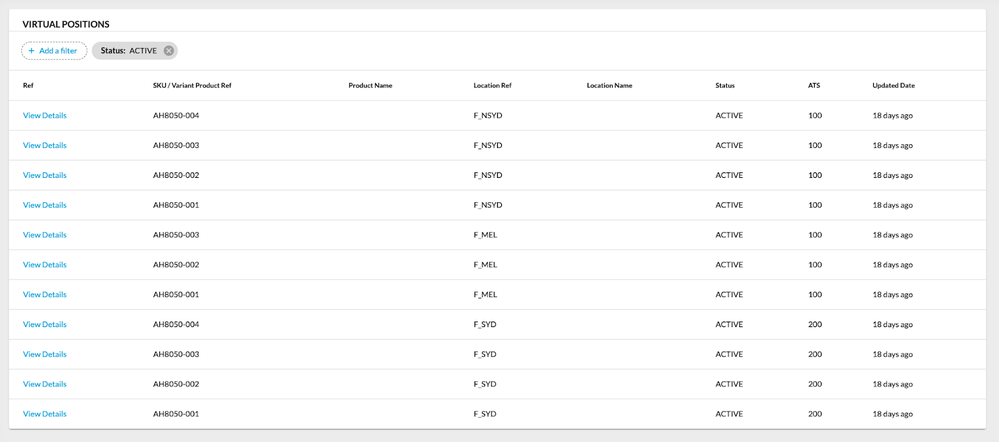Remove the Status ACTIVE filter chip
This screenshot has height=442, width=999.
(x=169, y=51)
